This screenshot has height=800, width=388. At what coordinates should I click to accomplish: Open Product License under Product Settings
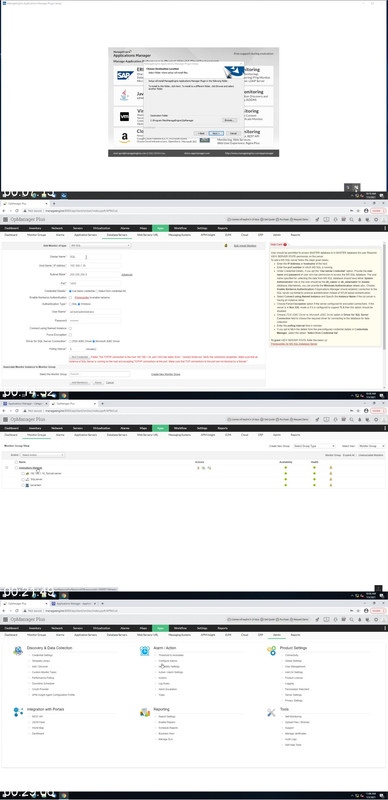[294, 678]
